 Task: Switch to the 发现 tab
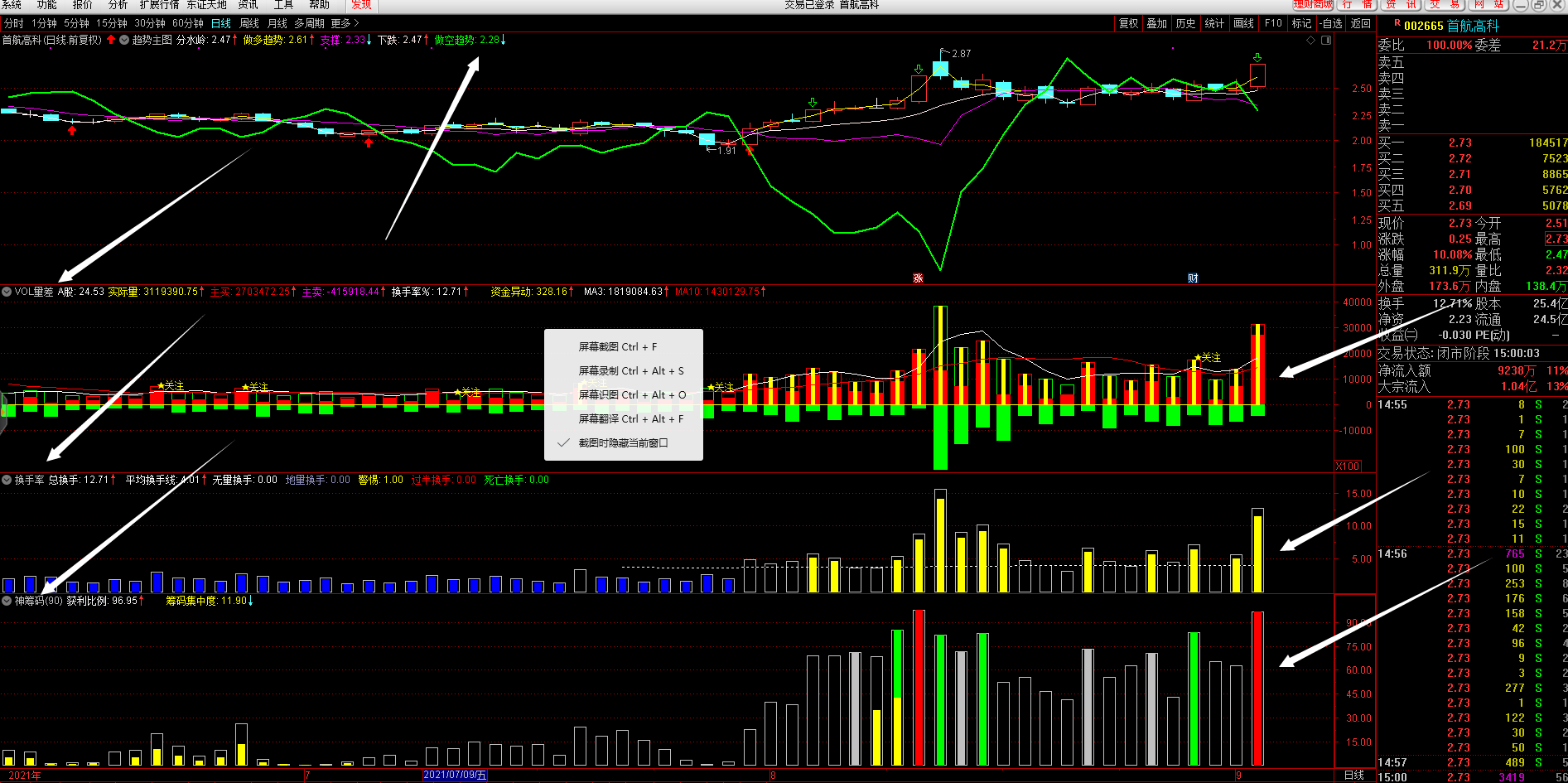[x=362, y=5]
